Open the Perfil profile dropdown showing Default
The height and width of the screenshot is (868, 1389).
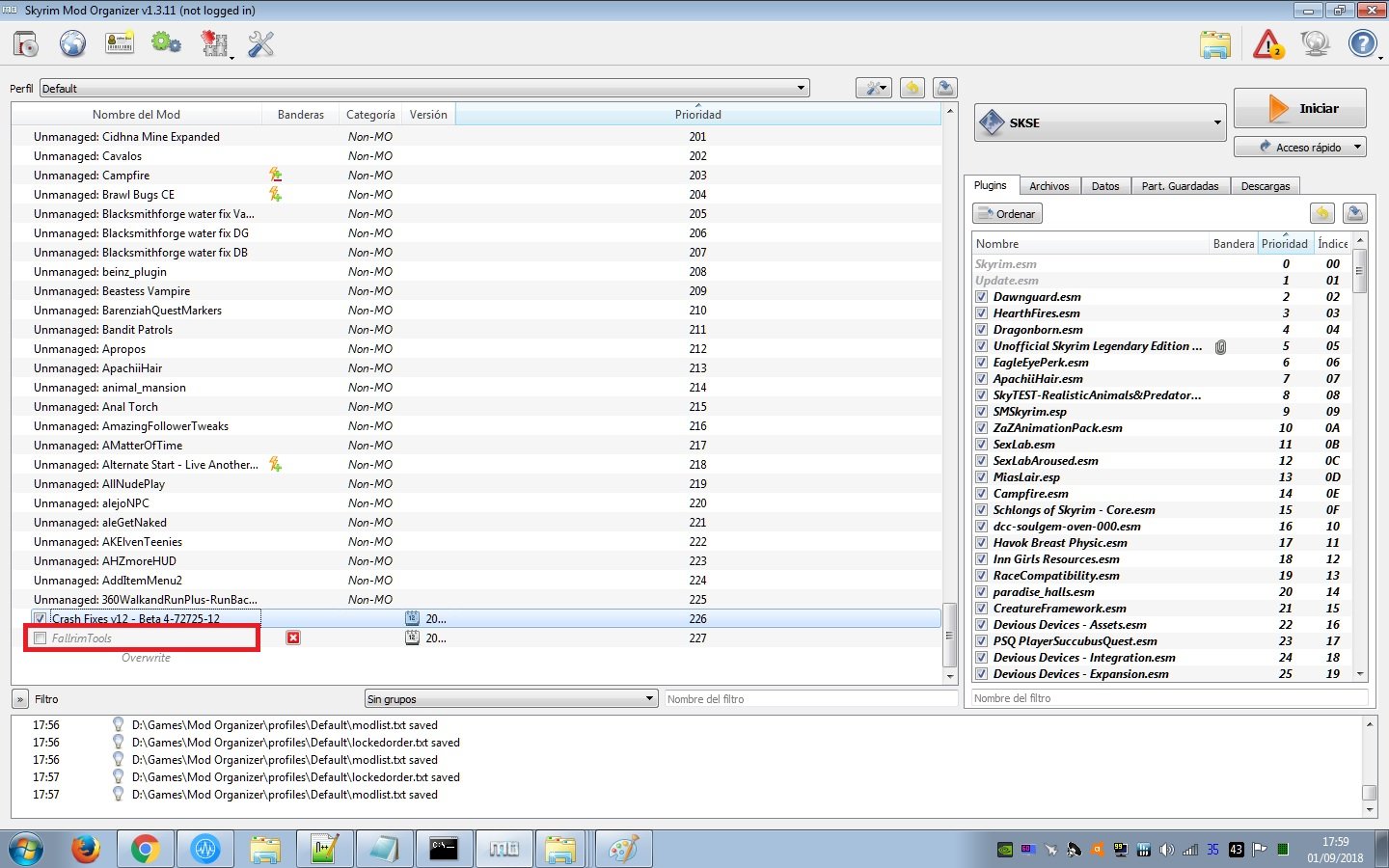tap(424, 88)
